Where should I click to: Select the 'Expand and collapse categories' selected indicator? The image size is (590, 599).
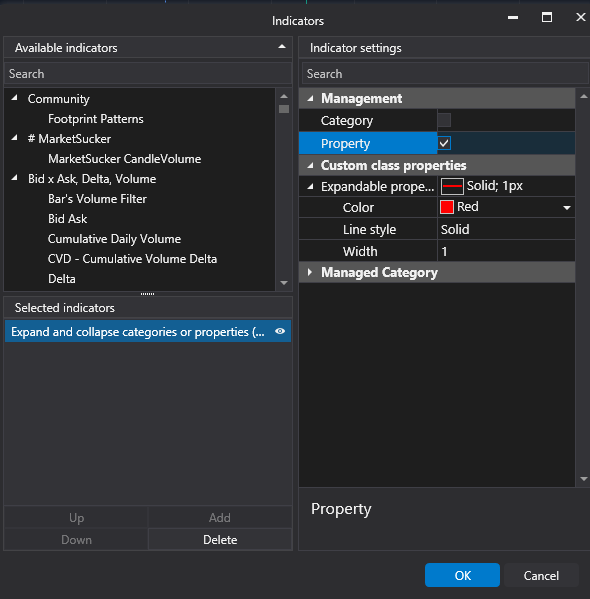click(x=148, y=331)
